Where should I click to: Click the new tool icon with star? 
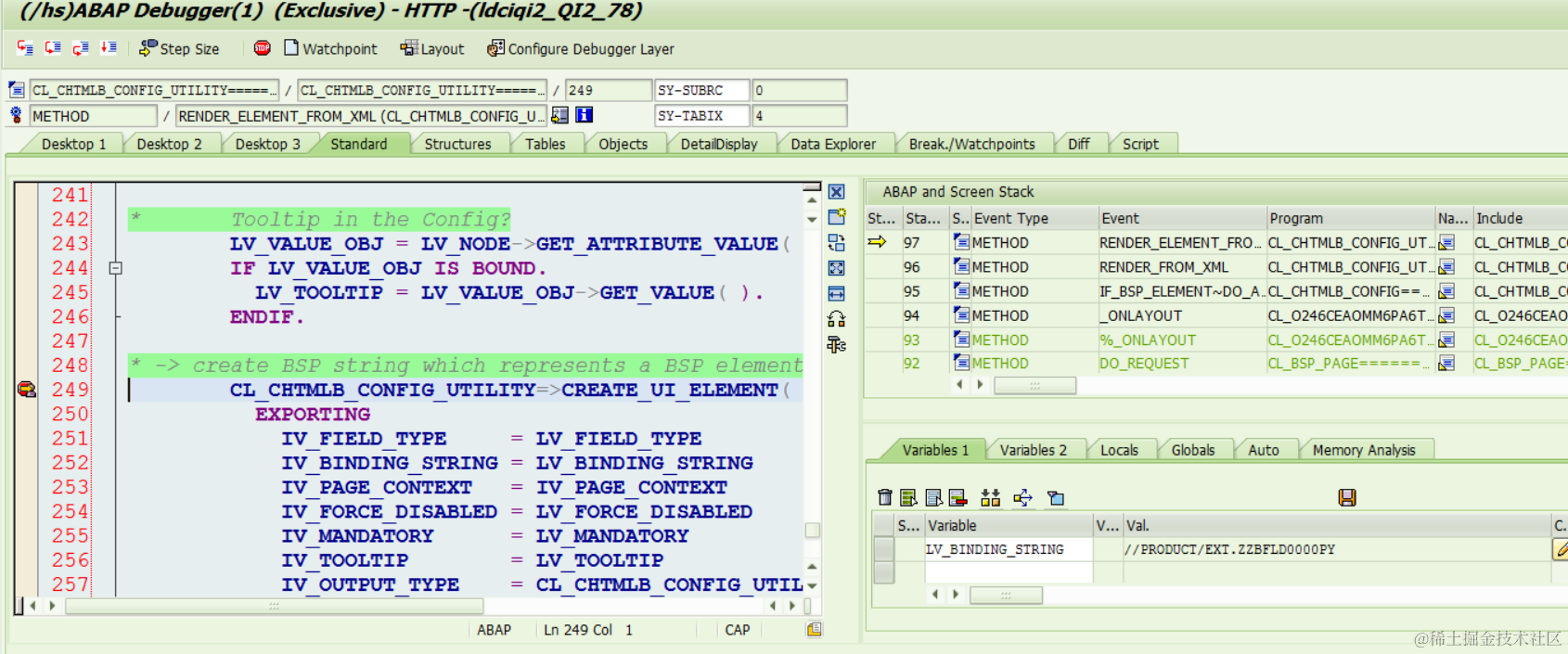click(836, 217)
